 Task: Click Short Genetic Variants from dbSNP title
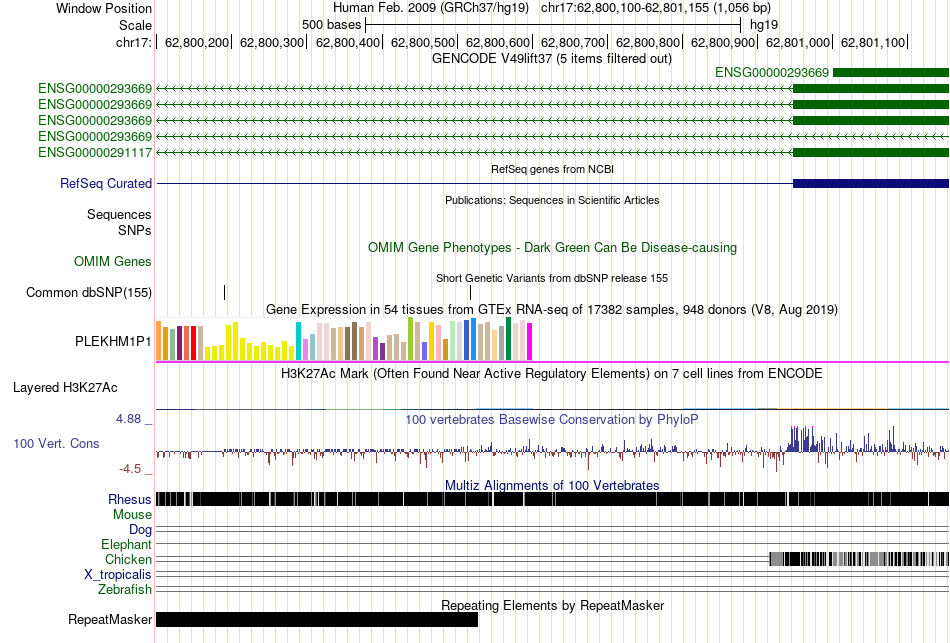point(552,278)
